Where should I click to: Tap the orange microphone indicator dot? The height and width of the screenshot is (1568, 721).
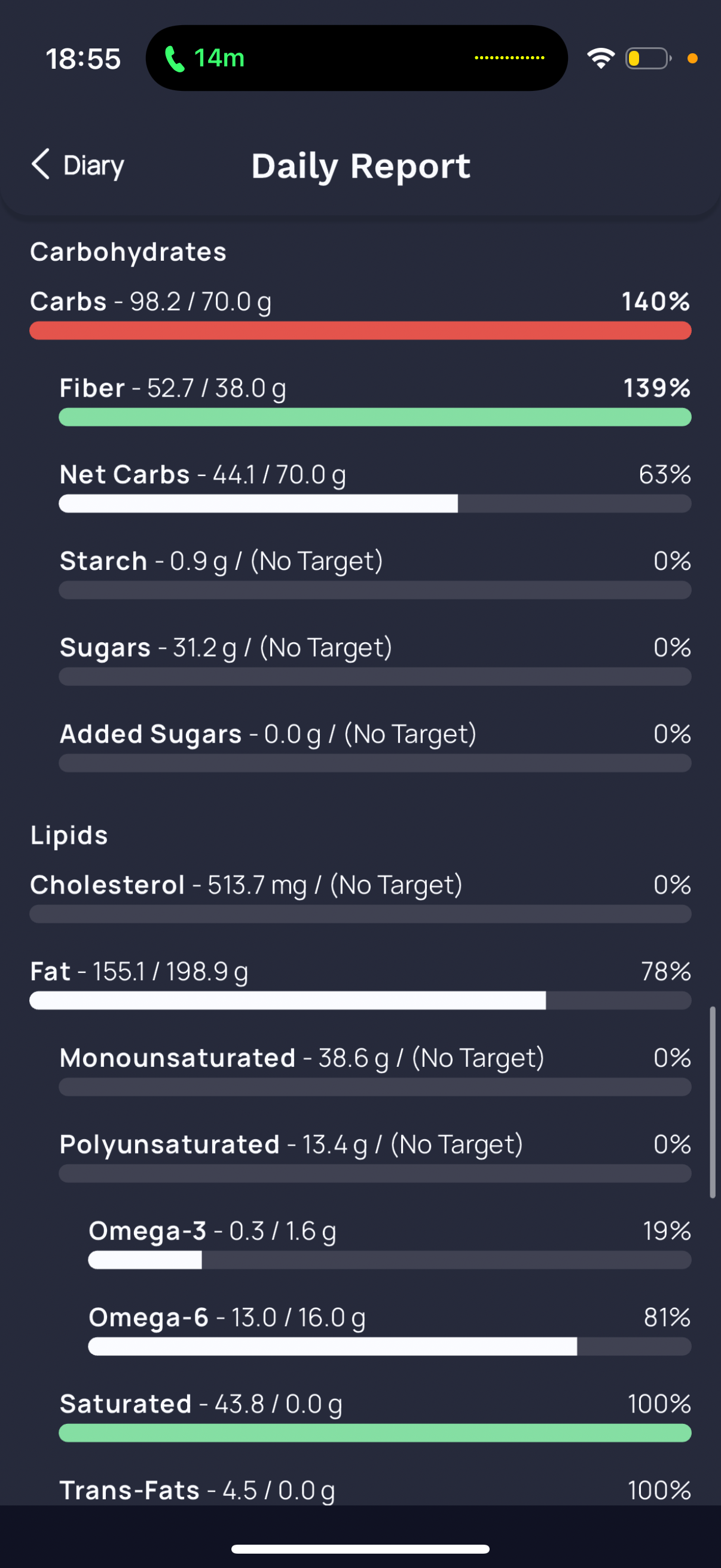[x=692, y=59]
